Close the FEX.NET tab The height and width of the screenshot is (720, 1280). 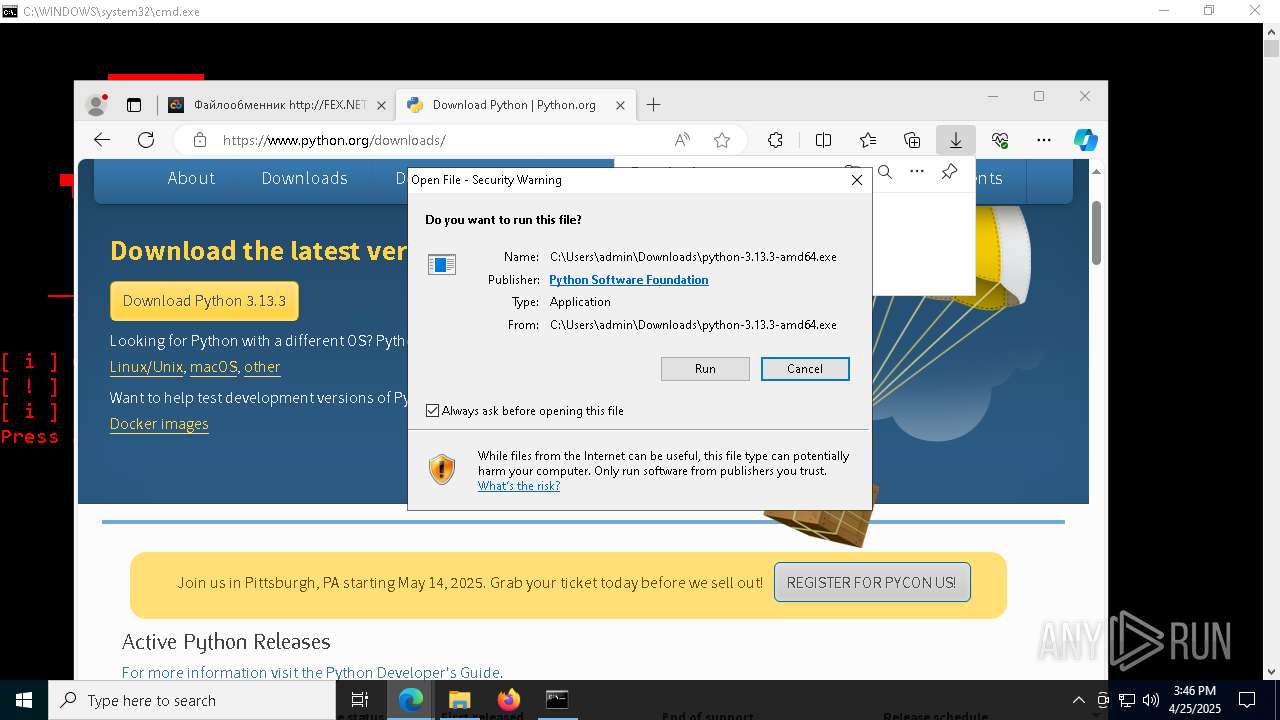381,105
